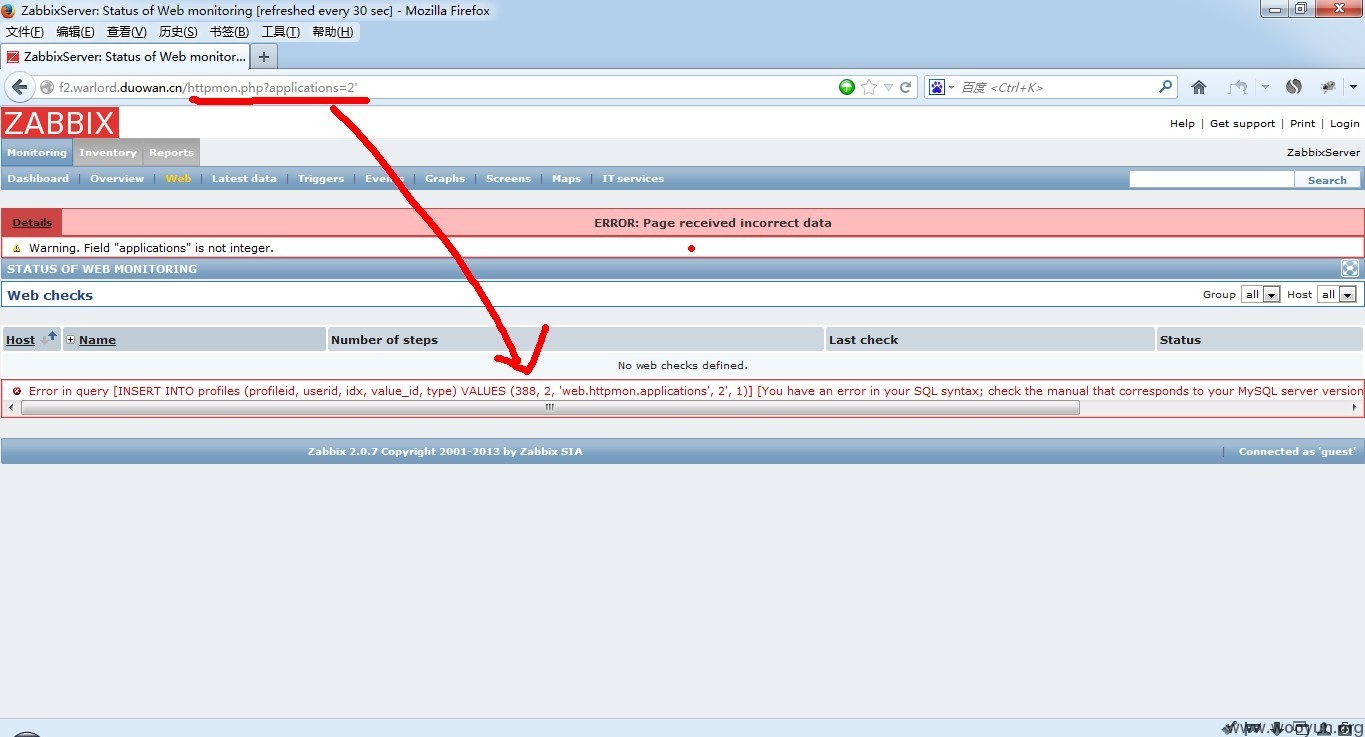Switch to Inventory tab
This screenshot has height=737, width=1365.
coord(108,152)
